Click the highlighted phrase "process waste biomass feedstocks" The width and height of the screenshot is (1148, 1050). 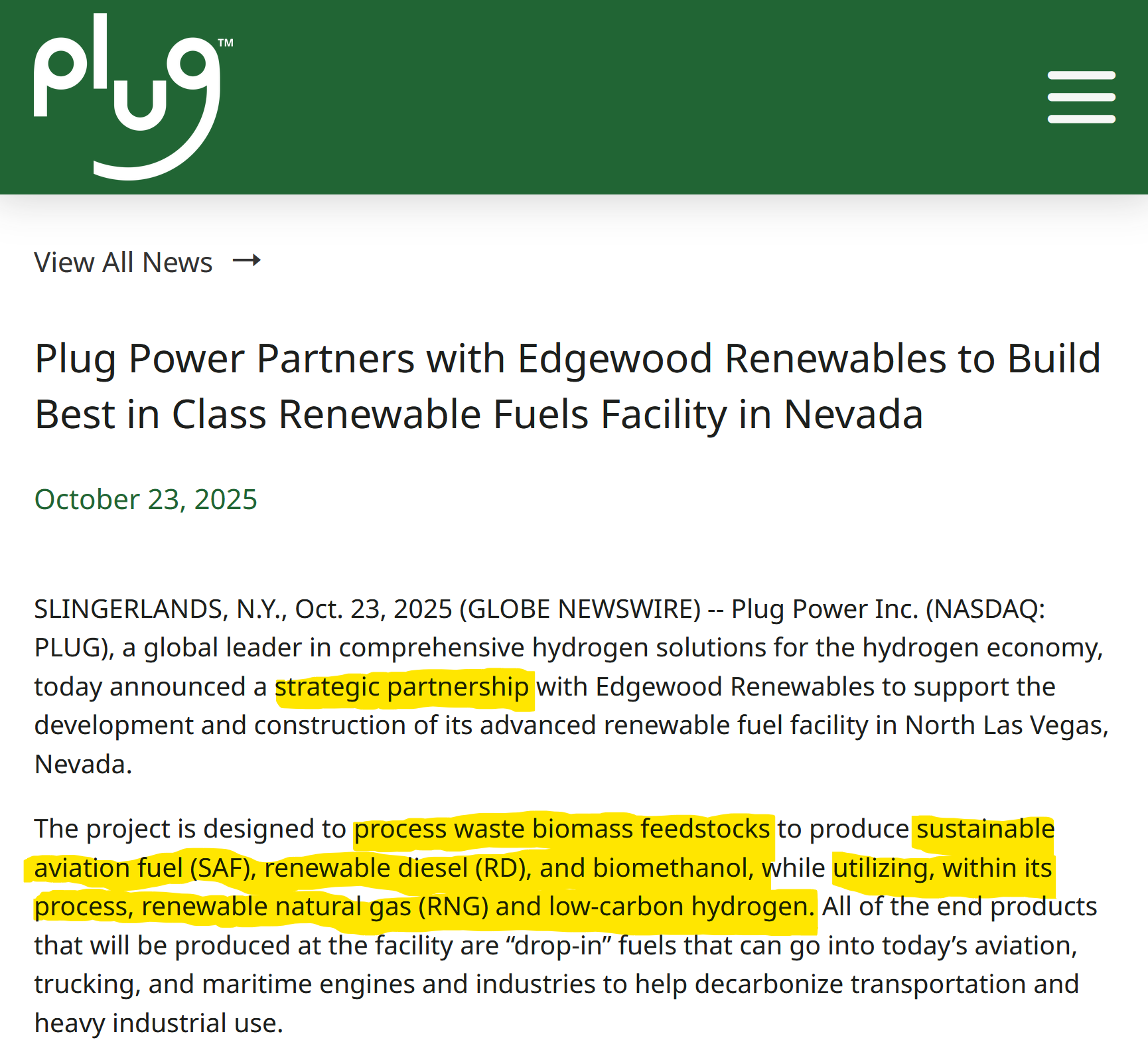(x=562, y=829)
